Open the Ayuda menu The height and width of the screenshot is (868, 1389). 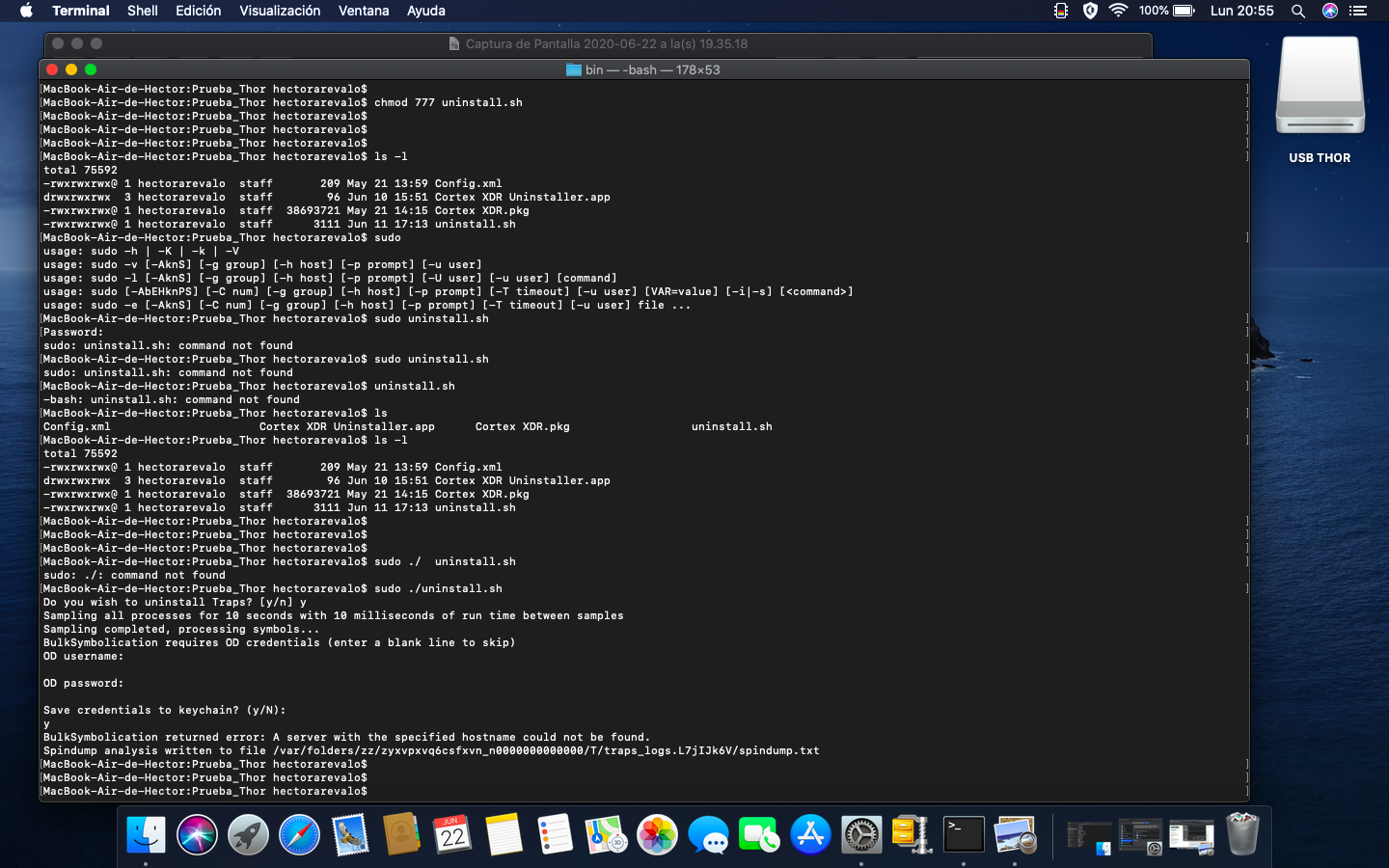click(x=425, y=11)
